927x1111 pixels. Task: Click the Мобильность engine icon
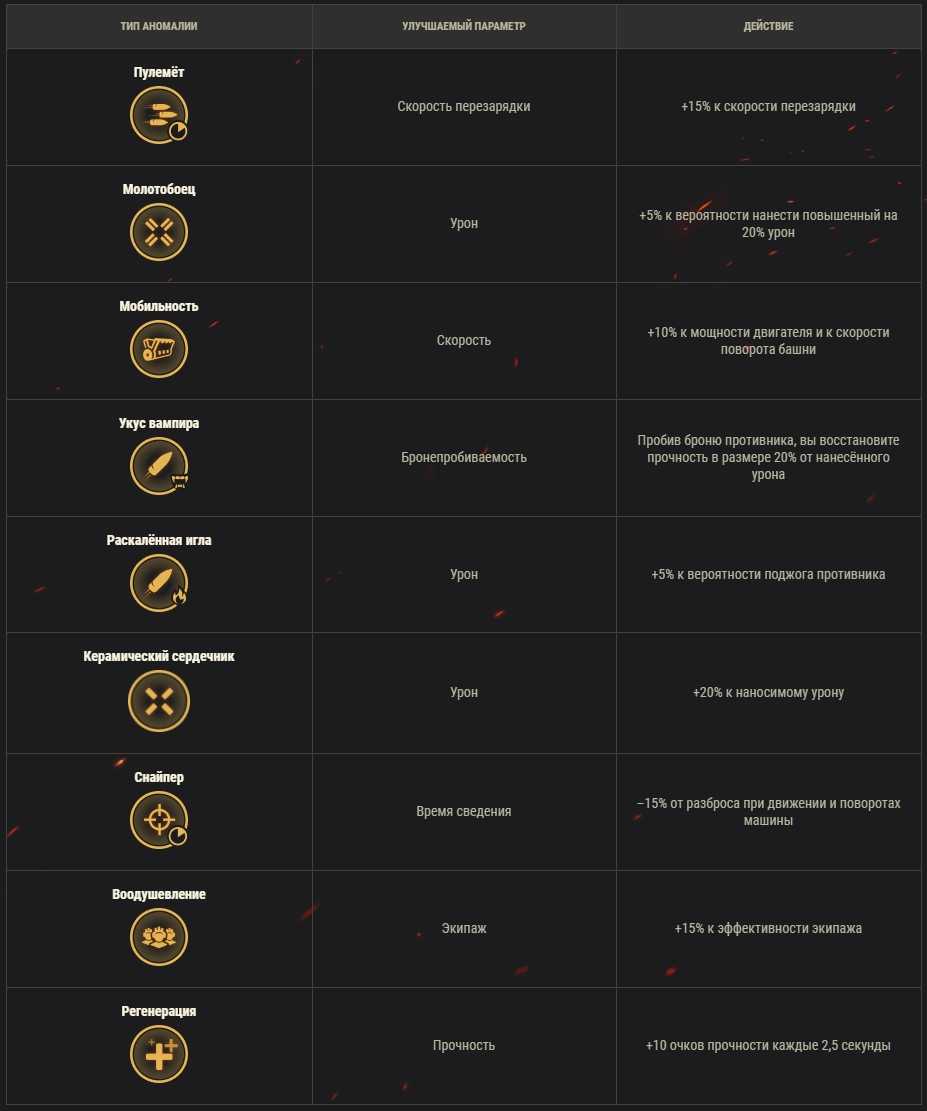(x=159, y=349)
